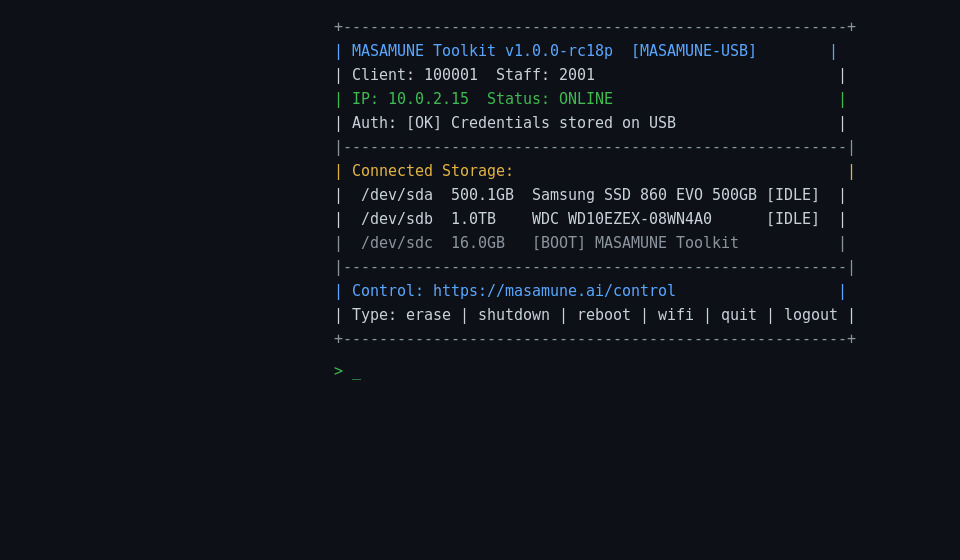960x560 pixels.
Task: Click Samsung SSD 860 EVO 500GB name
Action: [x=644, y=195]
